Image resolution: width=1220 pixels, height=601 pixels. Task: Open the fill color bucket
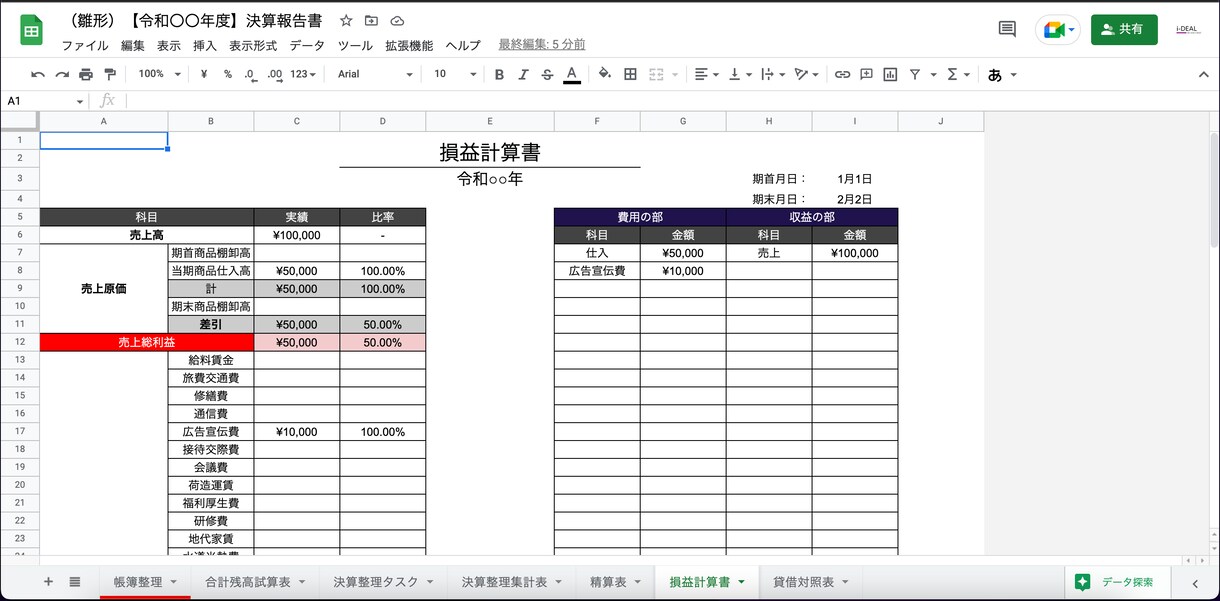tap(605, 74)
